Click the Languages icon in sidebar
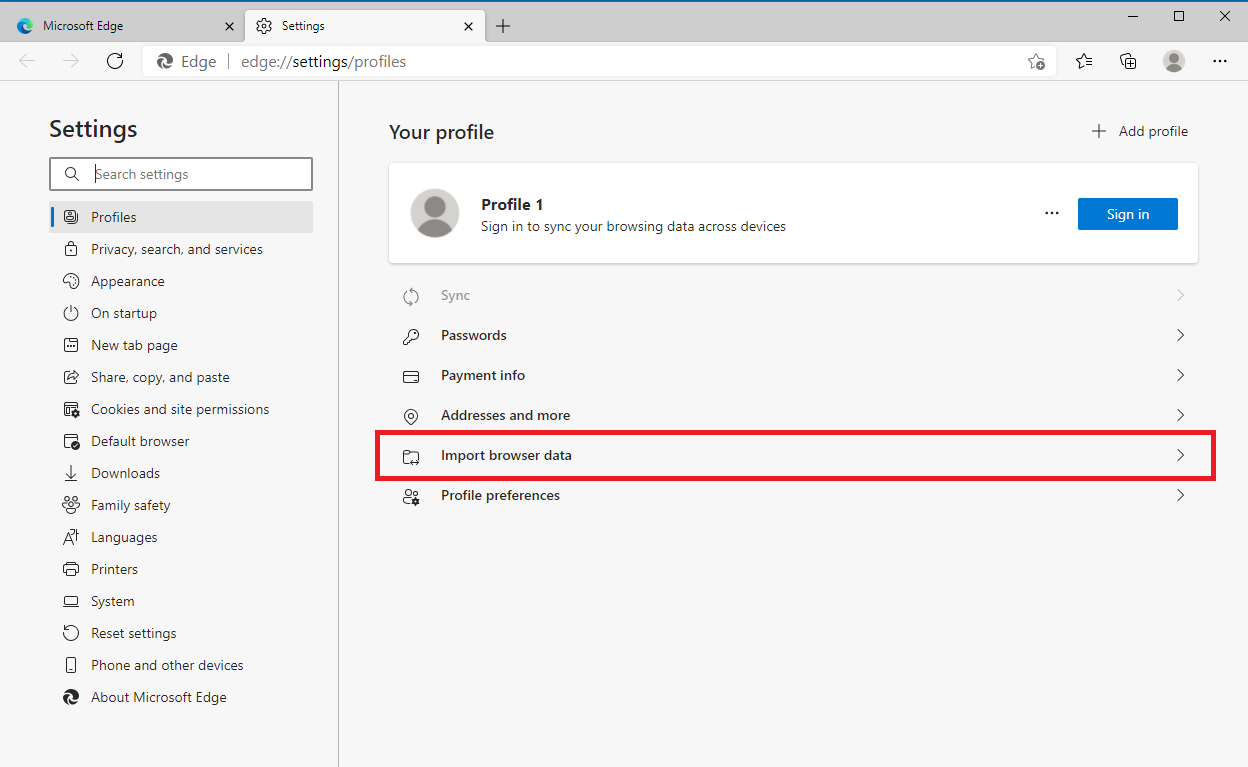 tap(71, 537)
